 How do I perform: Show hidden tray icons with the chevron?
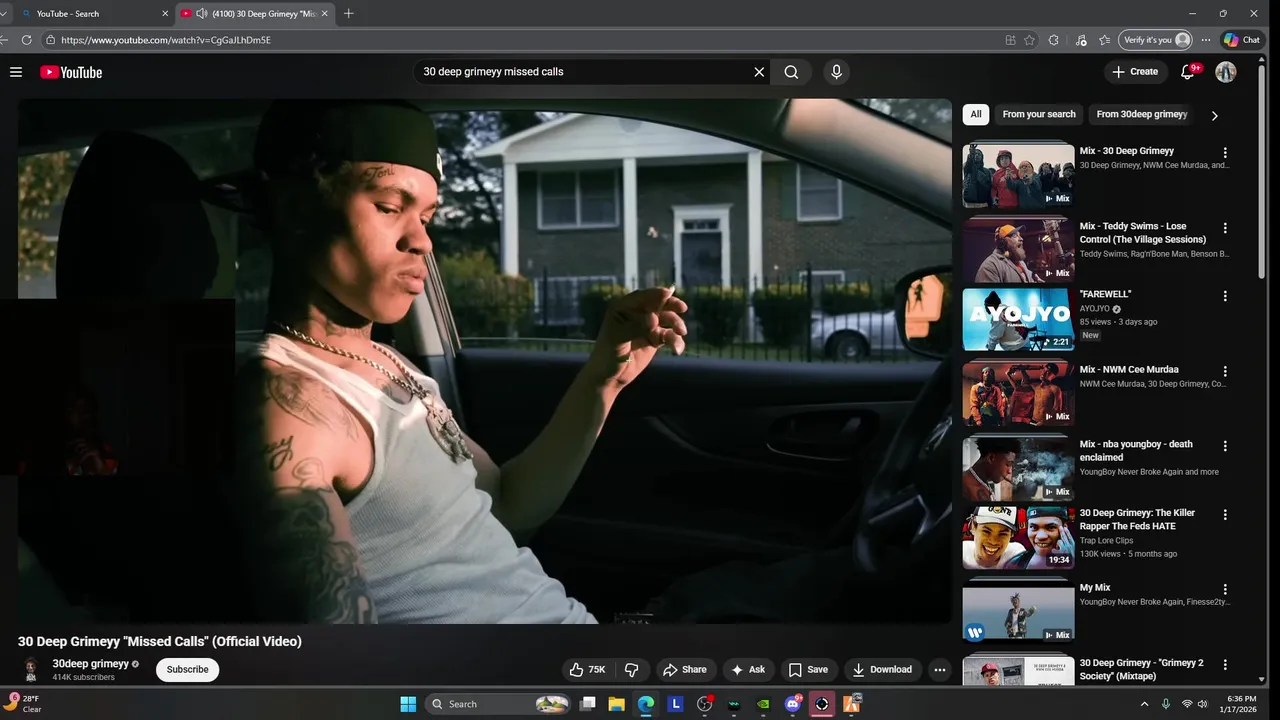[1144, 704]
